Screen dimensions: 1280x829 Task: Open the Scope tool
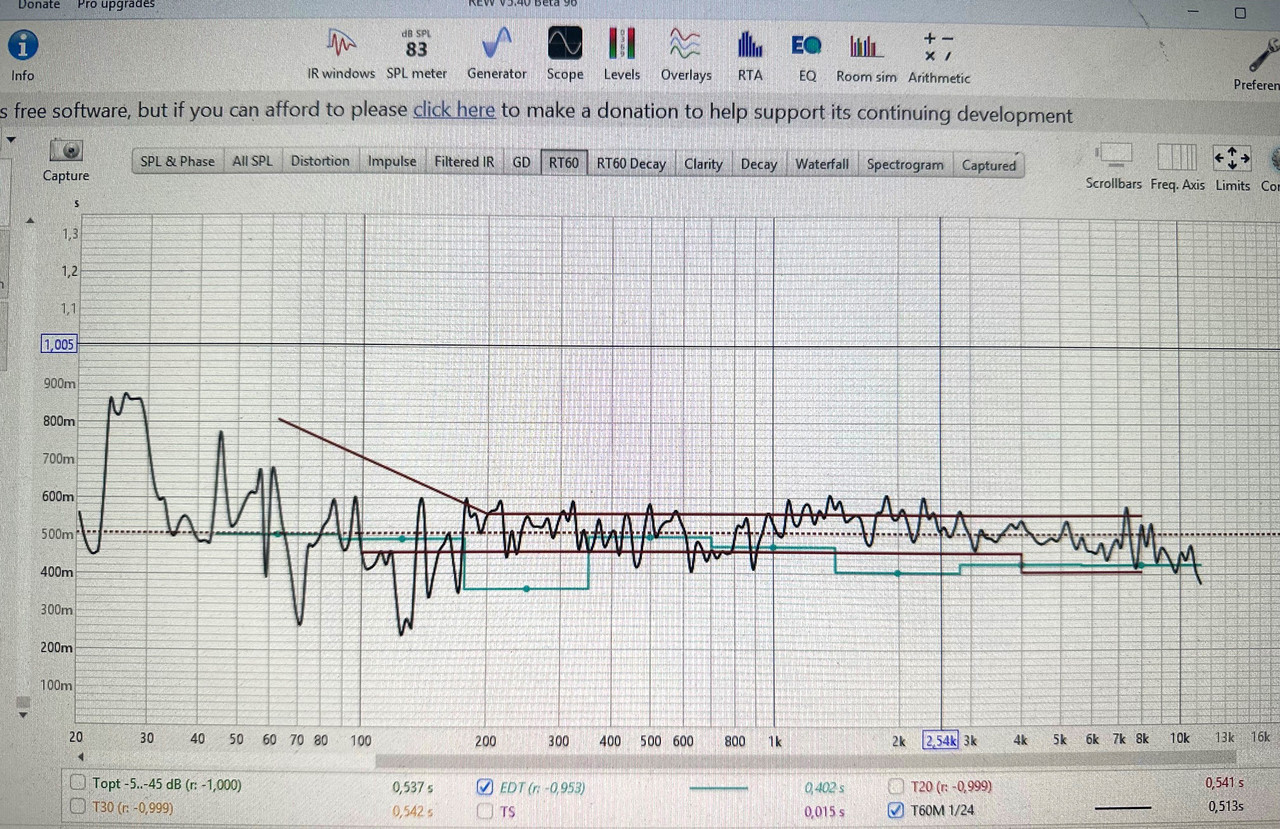(x=565, y=45)
